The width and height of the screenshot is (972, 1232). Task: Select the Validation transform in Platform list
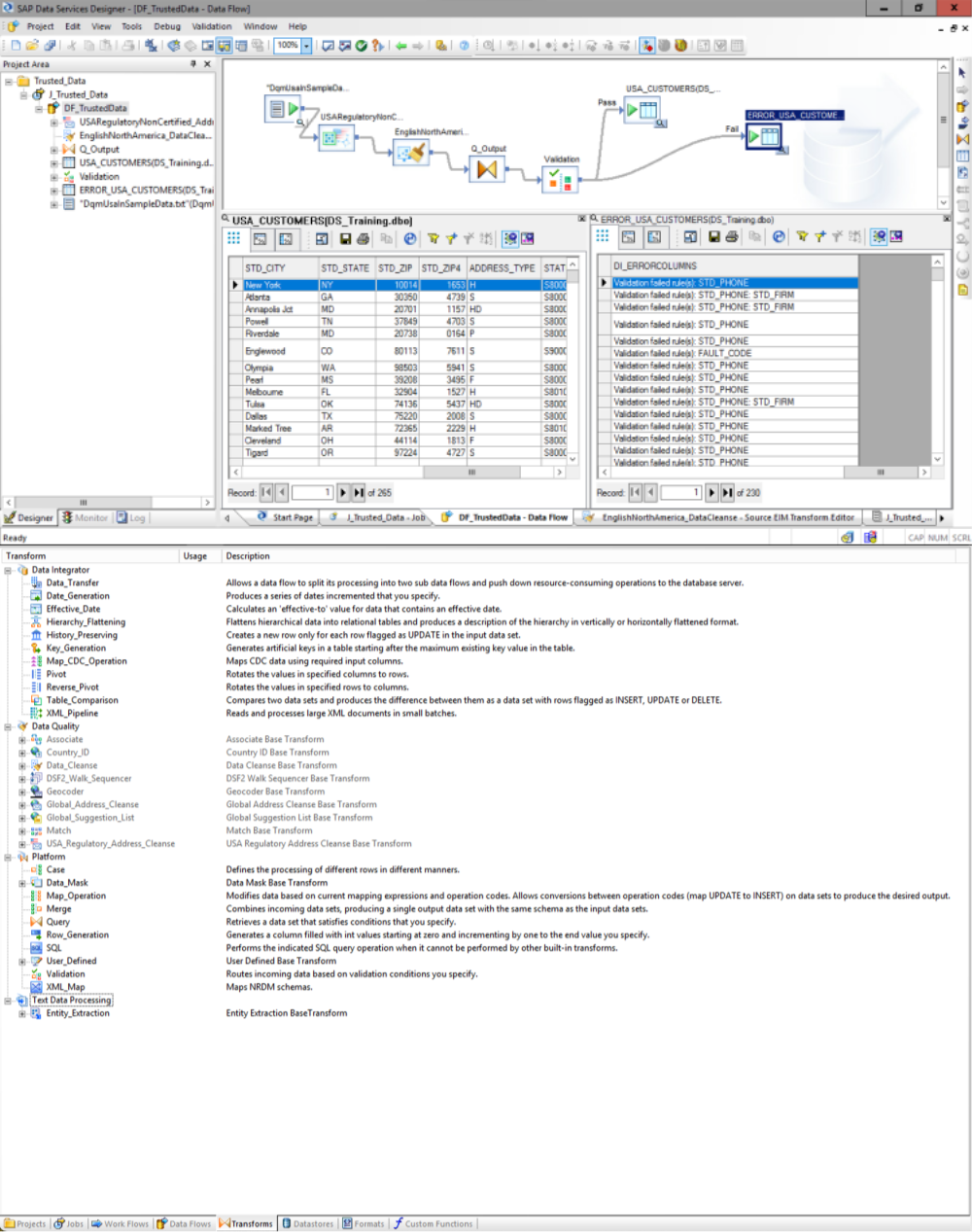tap(66, 973)
